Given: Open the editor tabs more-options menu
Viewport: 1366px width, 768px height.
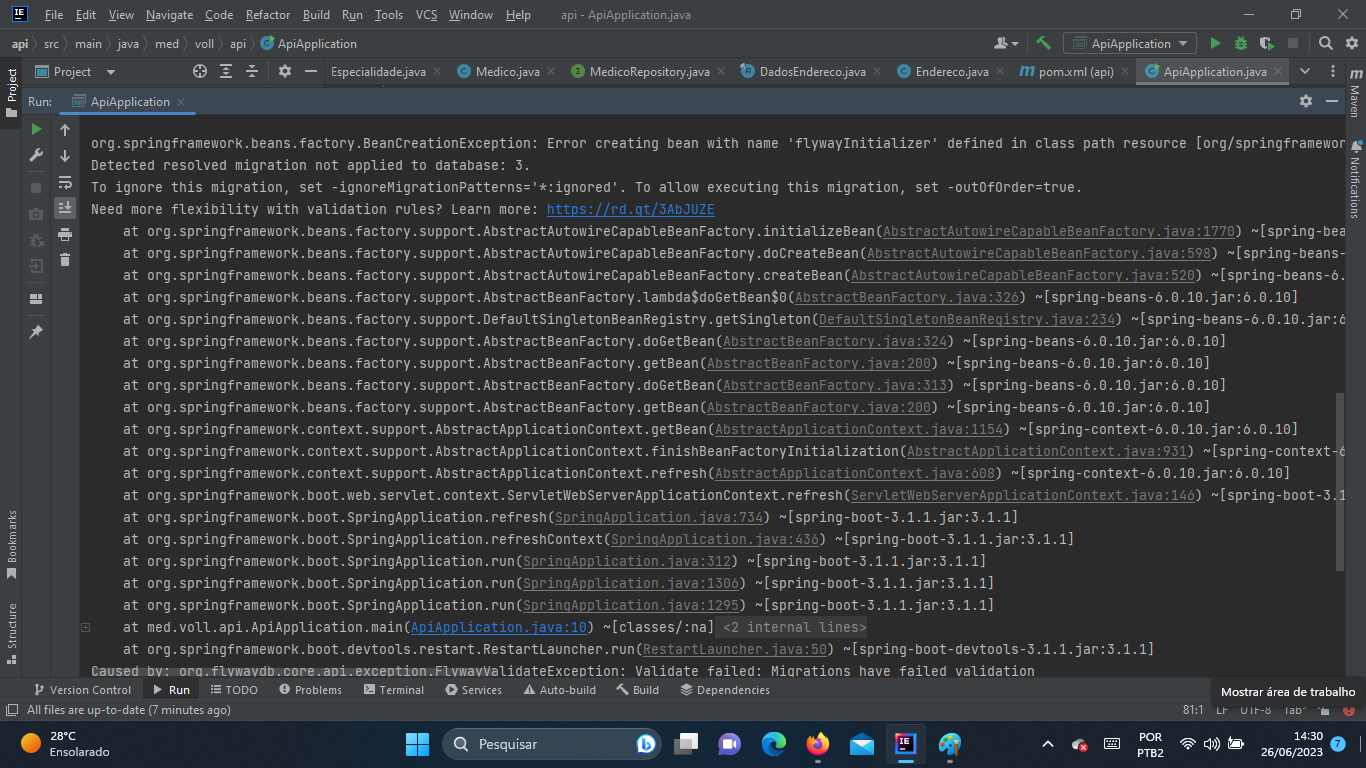Looking at the screenshot, I should tap(1332, 71).
